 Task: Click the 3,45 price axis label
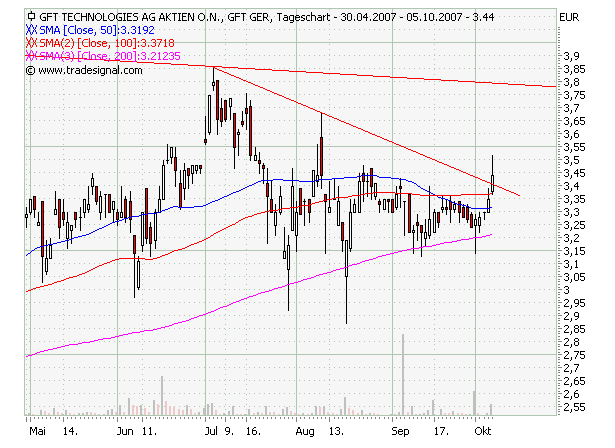[x=574, y=173]
